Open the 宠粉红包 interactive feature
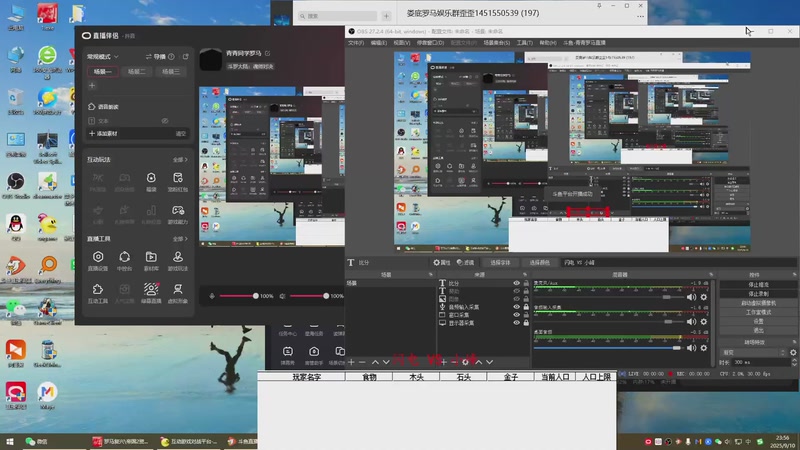 (x=178, y=181)
